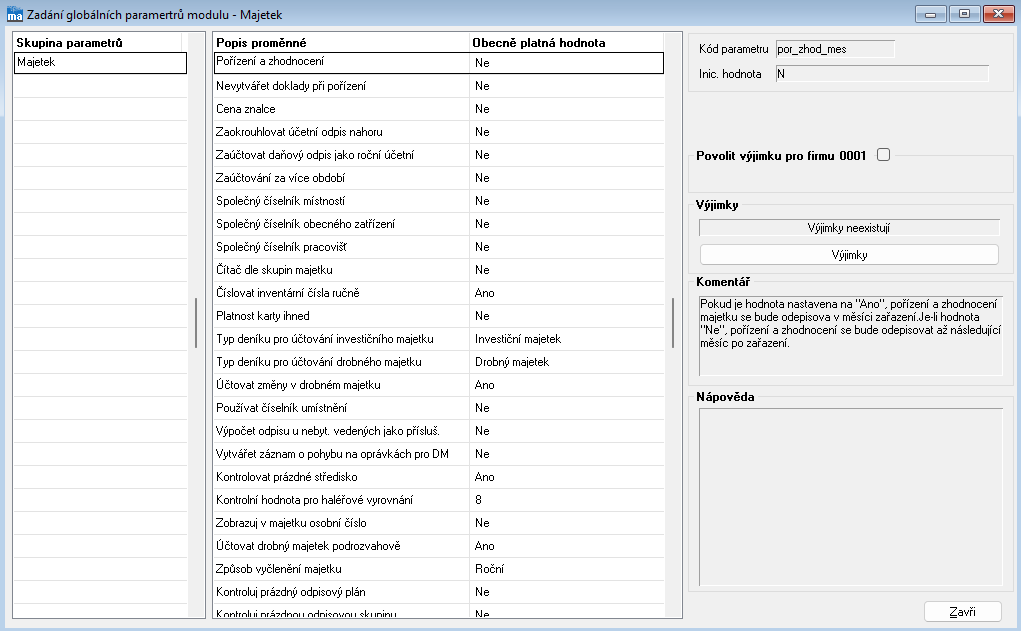Select 'Zobrazuj v majetku osobní číslo' row
The image size is (1021, 631).
439,523
